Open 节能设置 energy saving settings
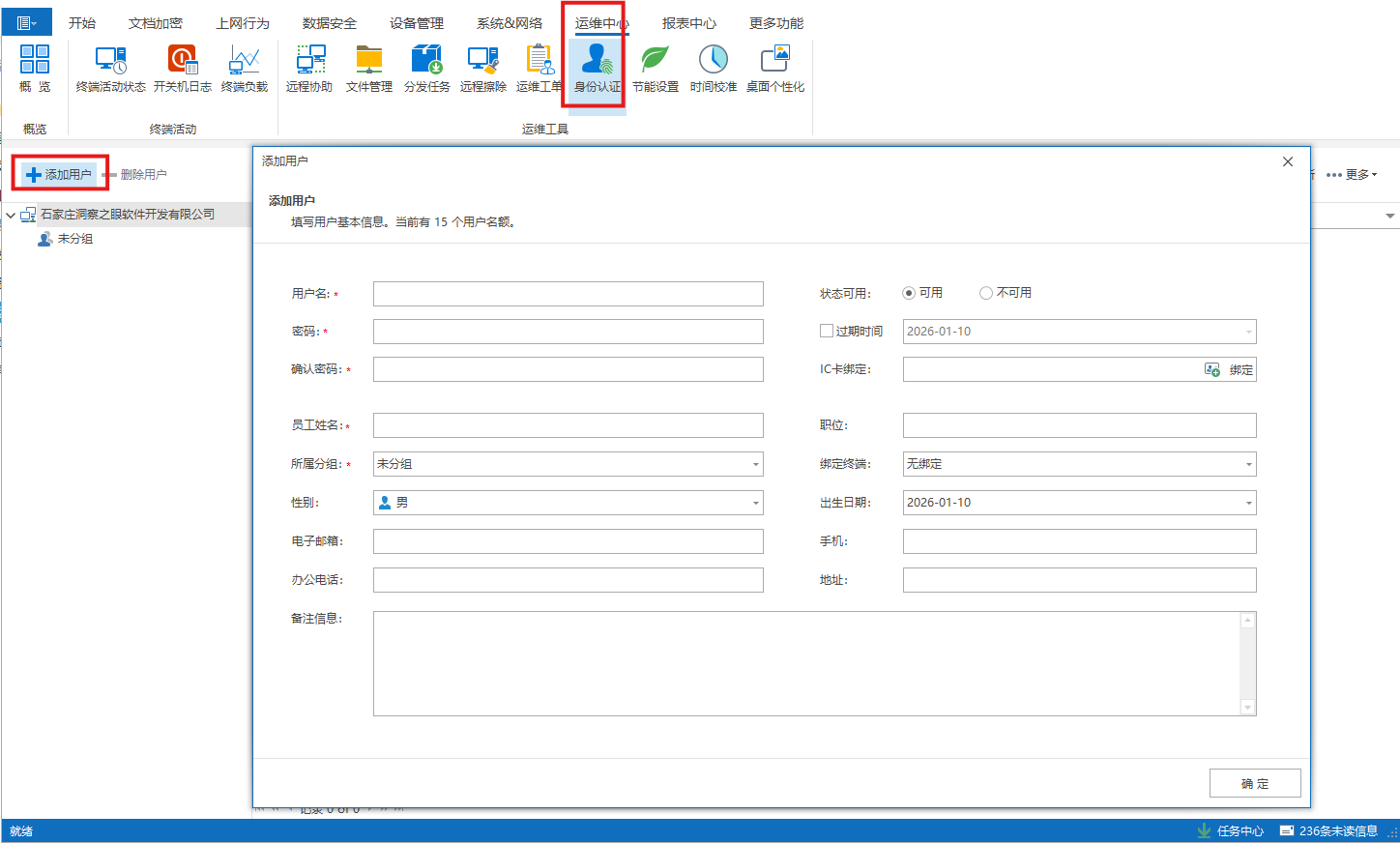The height and width of the screenshot is (843, 1400). pyautogui.click(x=655, y=68)
